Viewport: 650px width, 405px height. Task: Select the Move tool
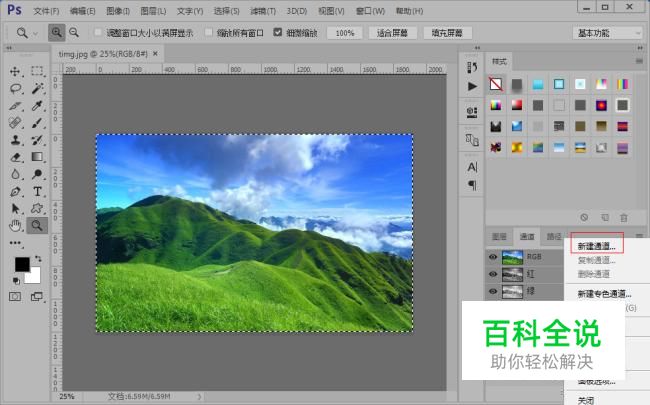(15, 71)
